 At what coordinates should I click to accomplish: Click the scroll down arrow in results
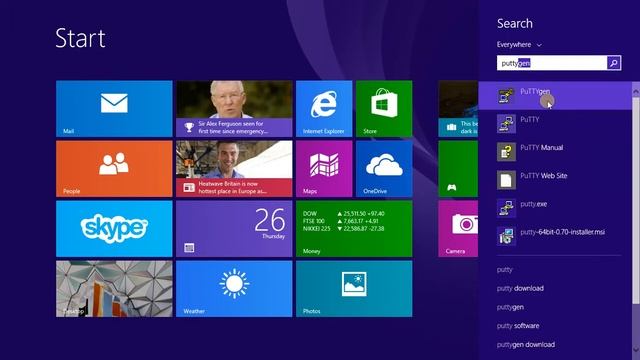(x=636, y=350)
